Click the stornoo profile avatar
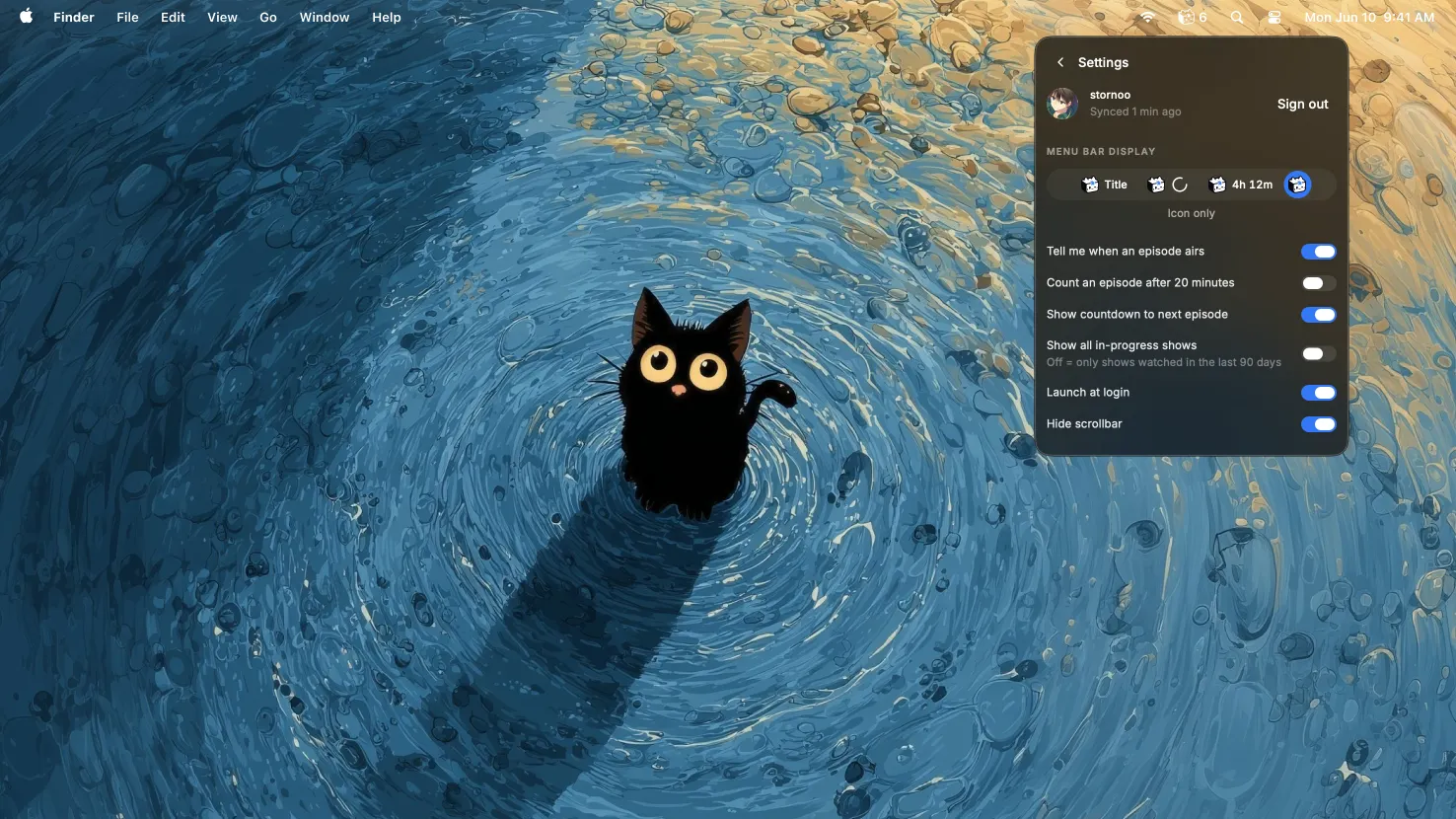Image resolution: width=1456 pixels, height=819 pixels. (1062, 104)
